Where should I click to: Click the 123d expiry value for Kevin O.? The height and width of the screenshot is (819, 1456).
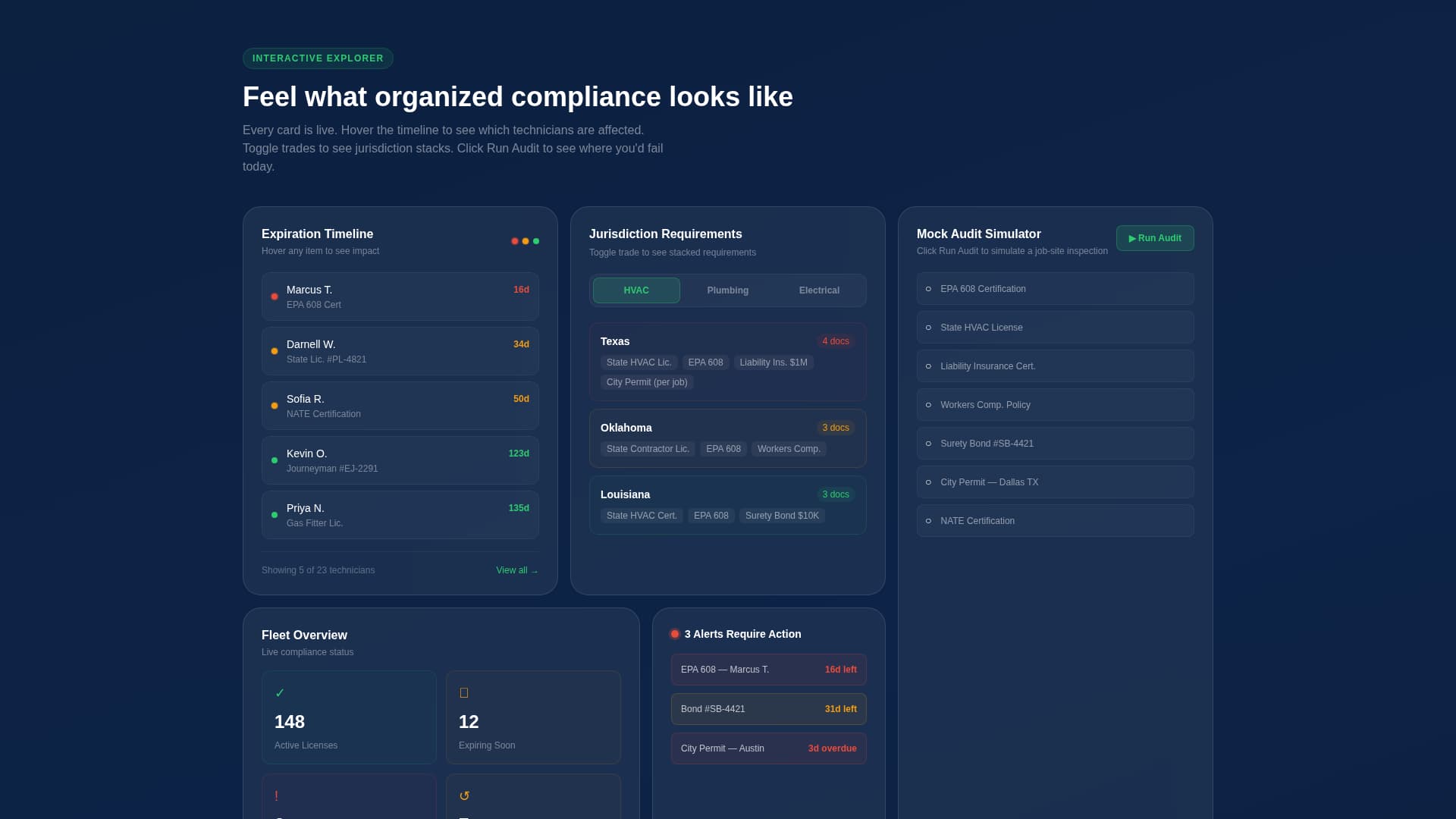point(519,453)
